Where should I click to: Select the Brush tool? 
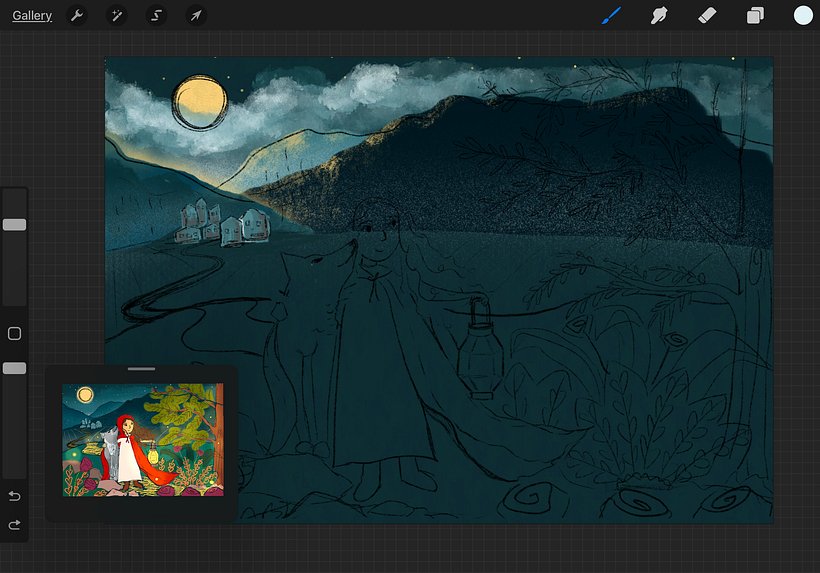click(611, 16)
